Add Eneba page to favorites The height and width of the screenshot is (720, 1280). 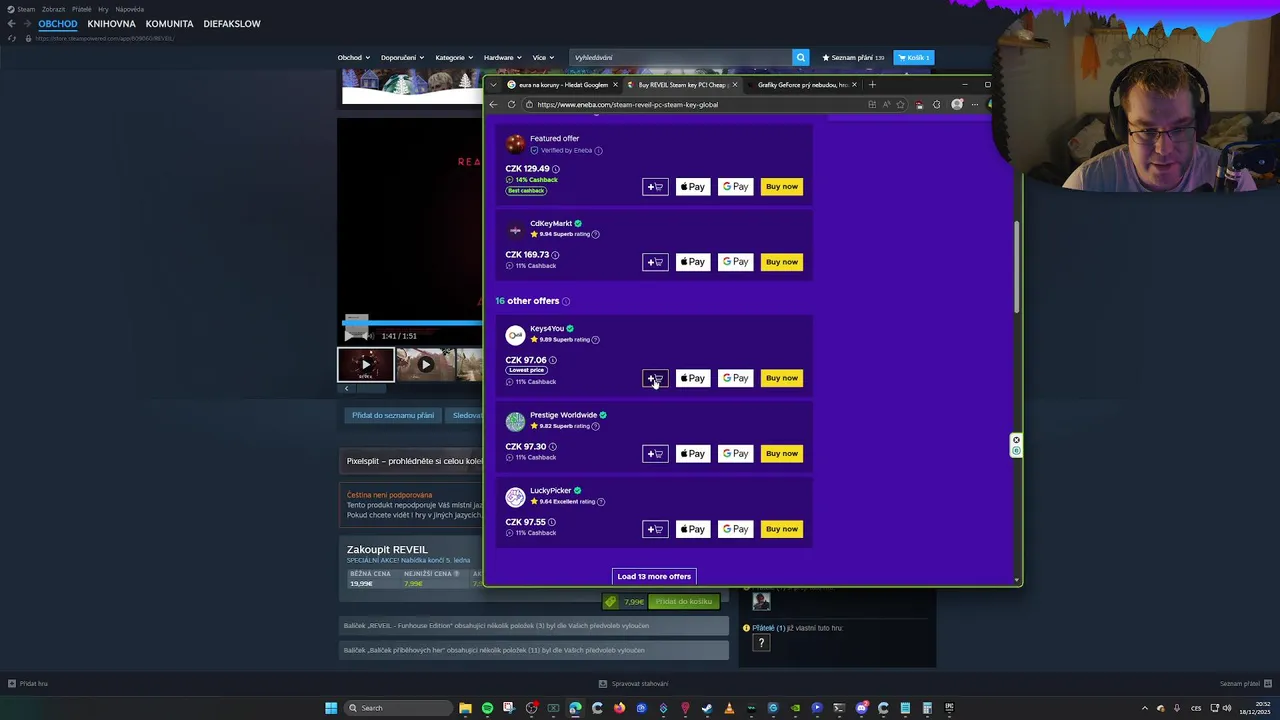pyautogui.click(x=900, y=104)
